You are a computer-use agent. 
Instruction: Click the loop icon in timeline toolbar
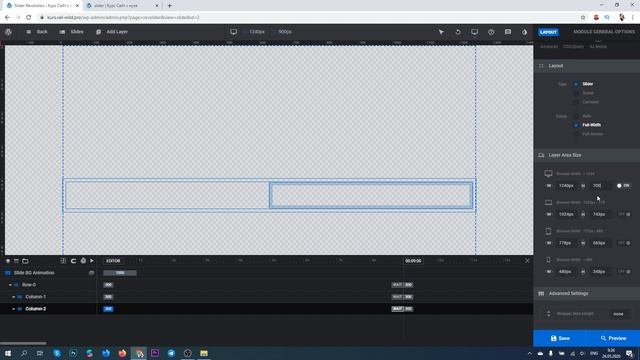click(x=73, y=261)
